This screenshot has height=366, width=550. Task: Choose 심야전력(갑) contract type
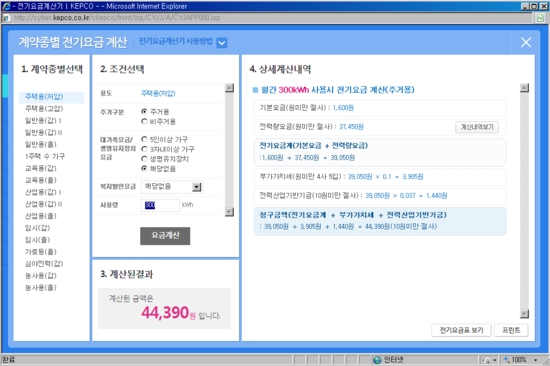pyautogui.click(x=44, y=264)
